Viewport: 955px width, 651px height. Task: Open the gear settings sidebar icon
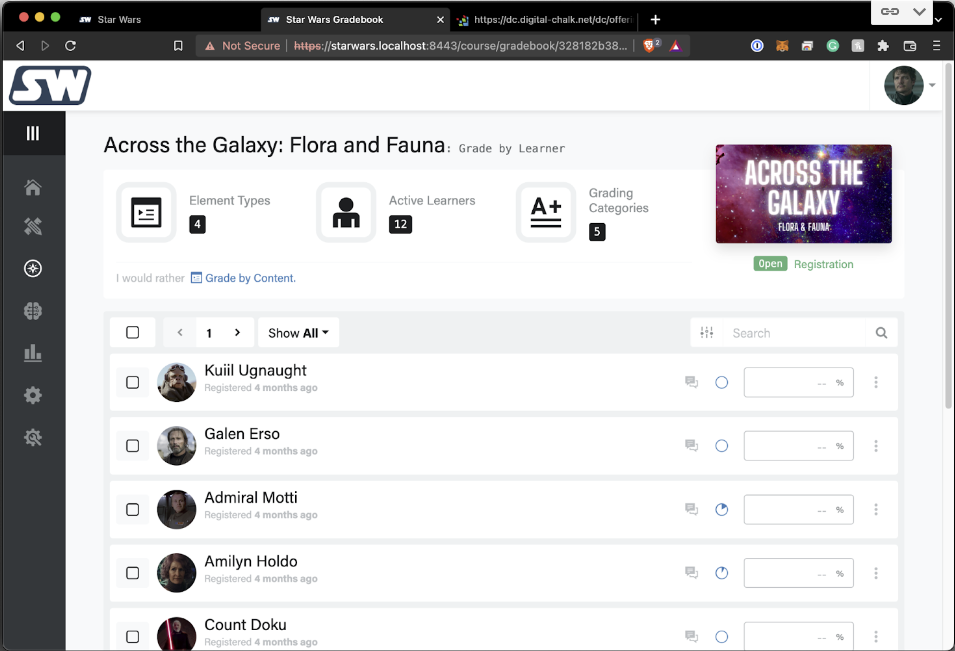click(33, 395)
